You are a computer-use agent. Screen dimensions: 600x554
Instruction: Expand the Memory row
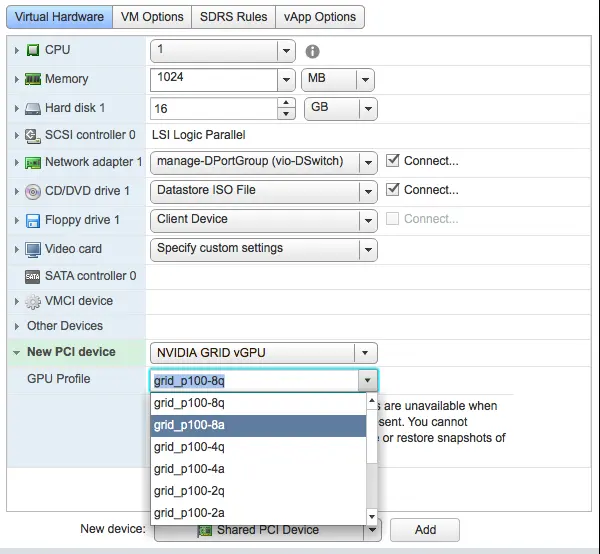(x=16, y=79)
